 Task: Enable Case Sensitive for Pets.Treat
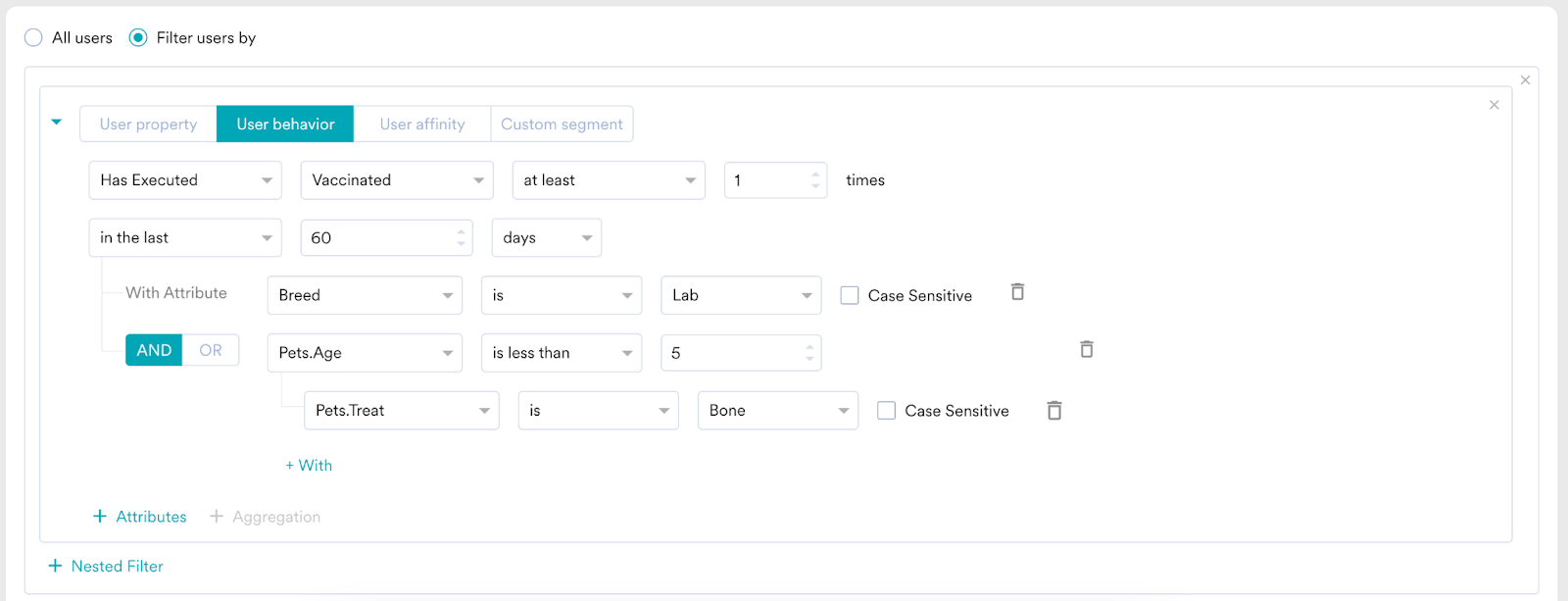click(x=886, y=411)
